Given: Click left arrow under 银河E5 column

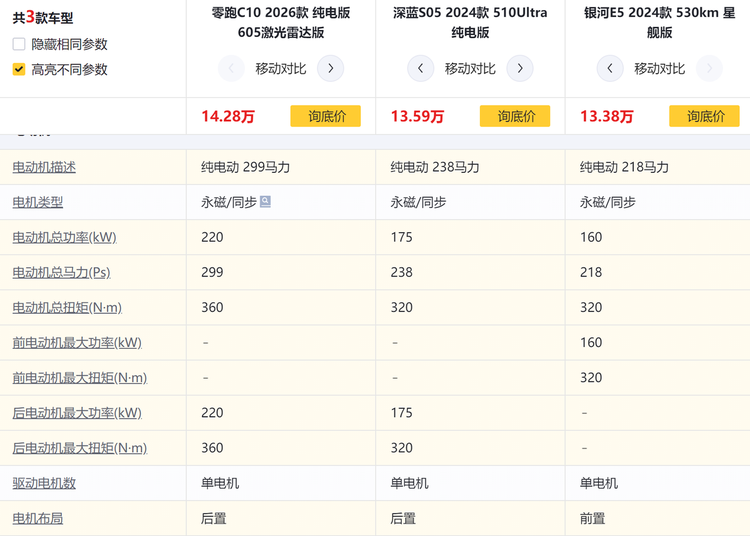Looking at the screenshot, I should (x=610, y=69).
